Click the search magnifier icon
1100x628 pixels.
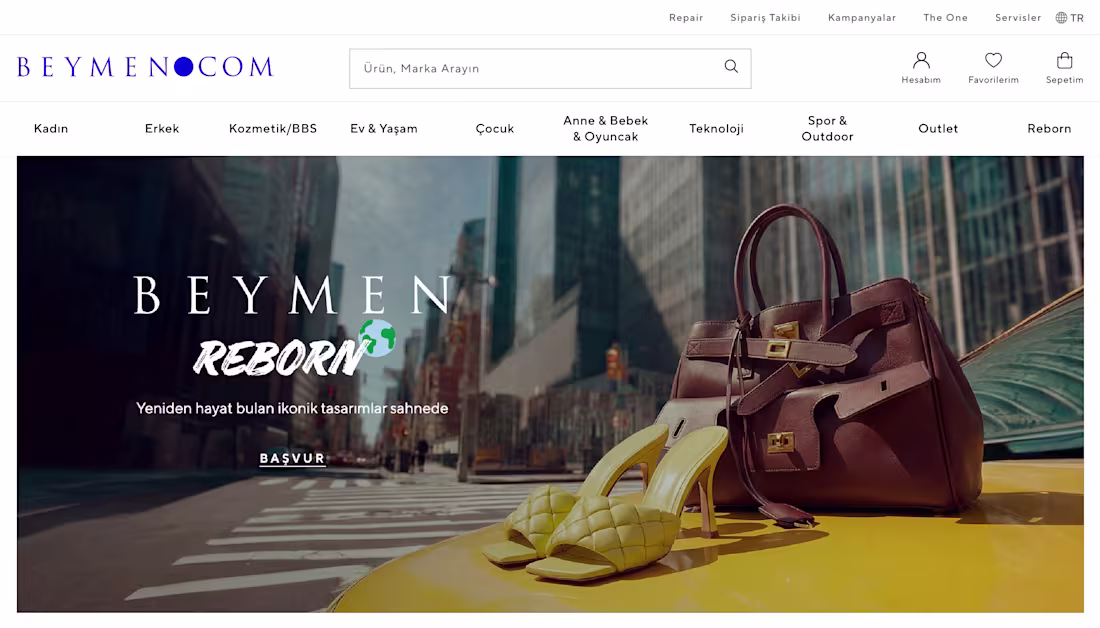click(731, 66)
